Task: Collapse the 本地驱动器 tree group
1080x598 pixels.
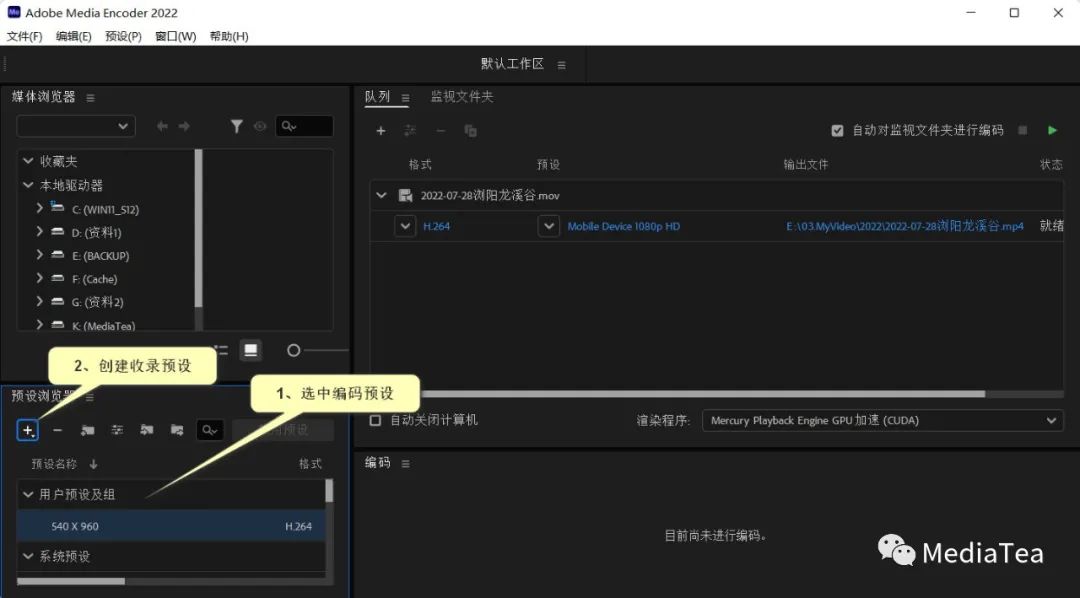Action: click(28, 185)
